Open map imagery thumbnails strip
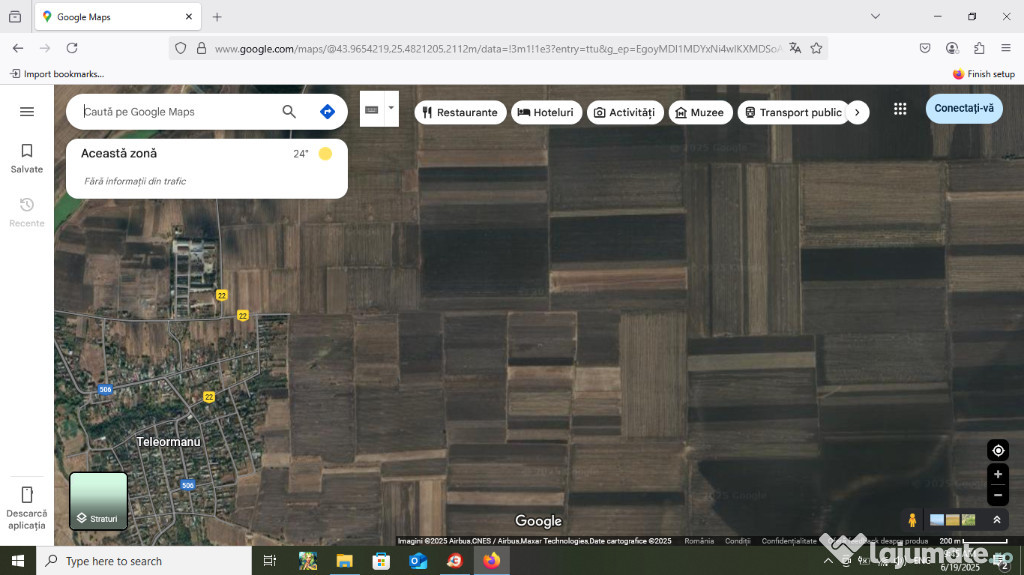Image resolution: width=1024 pixels, height=575 pixels. 953,520
